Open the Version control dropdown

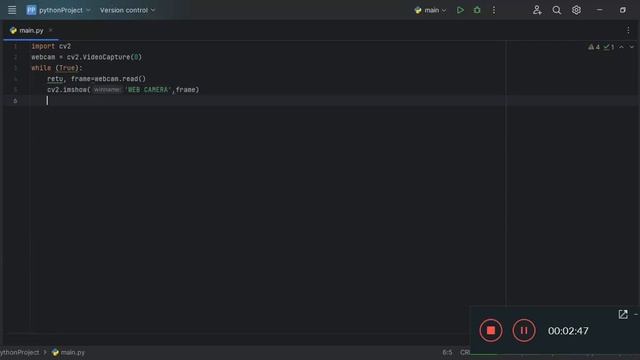point(127,10)
